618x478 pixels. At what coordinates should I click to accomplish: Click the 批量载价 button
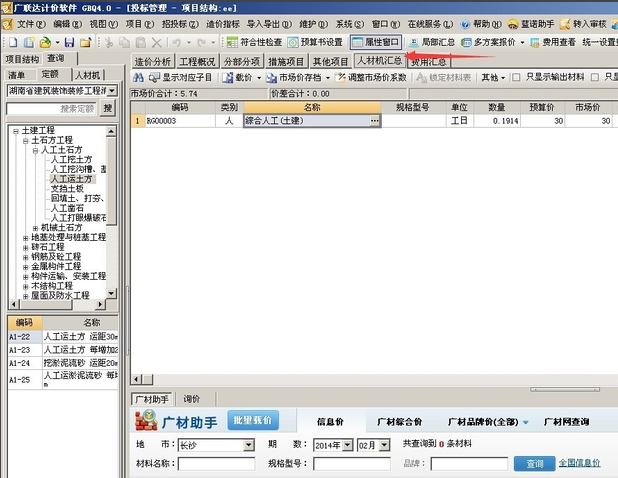253,420
